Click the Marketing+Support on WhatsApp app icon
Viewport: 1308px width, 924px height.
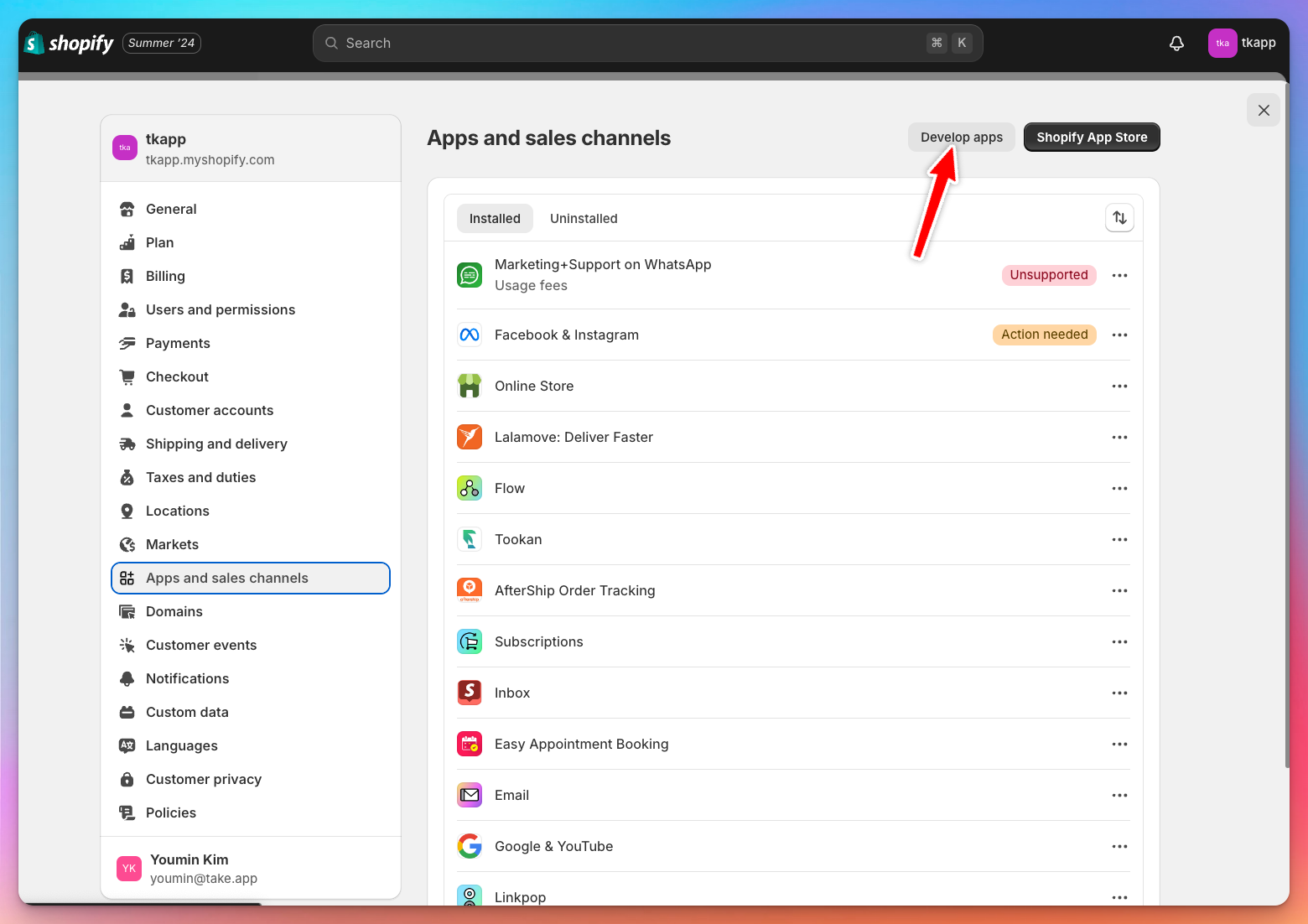[x=470, y=275]
